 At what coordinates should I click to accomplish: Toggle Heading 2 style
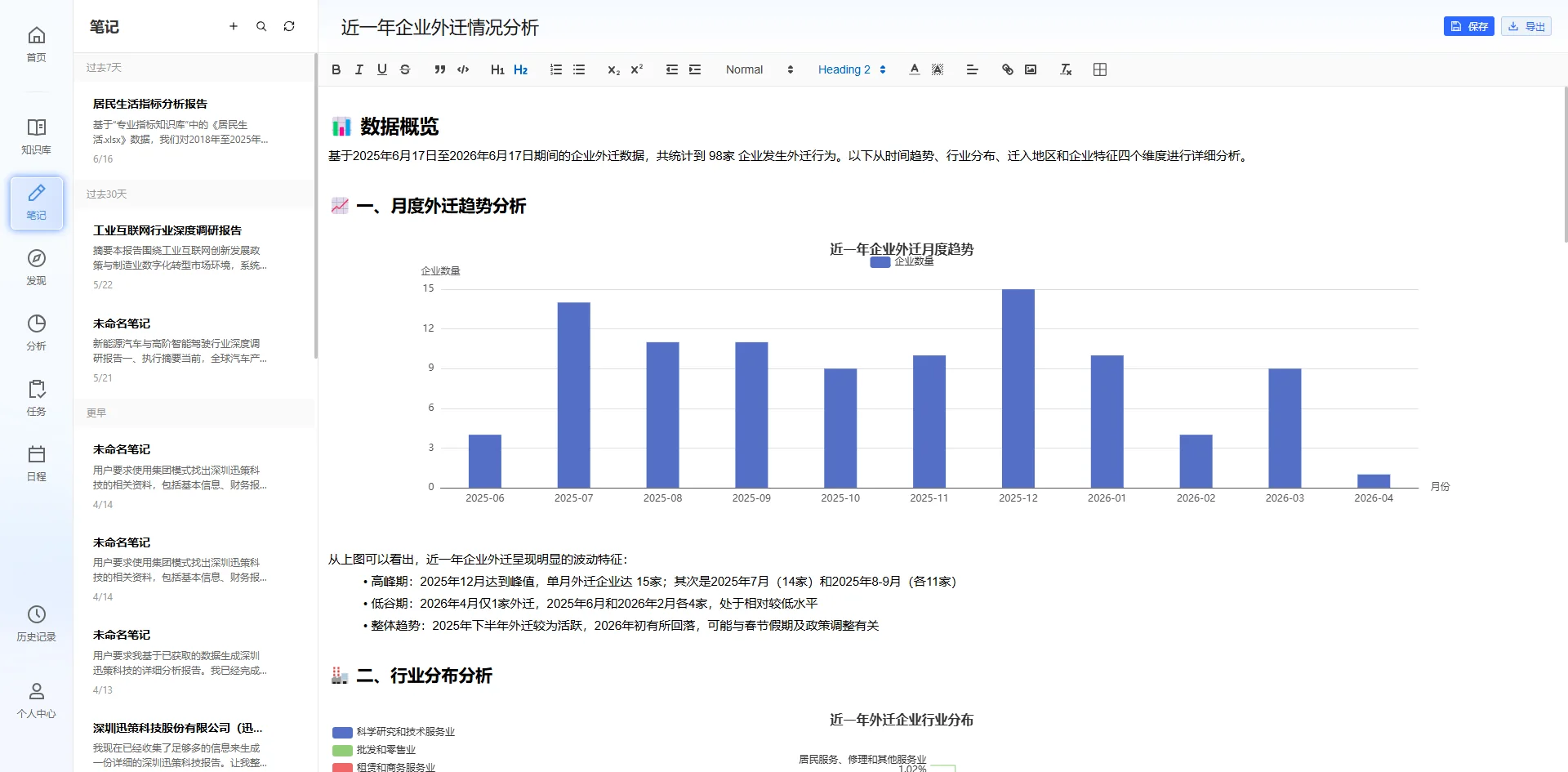coord(520,69)
